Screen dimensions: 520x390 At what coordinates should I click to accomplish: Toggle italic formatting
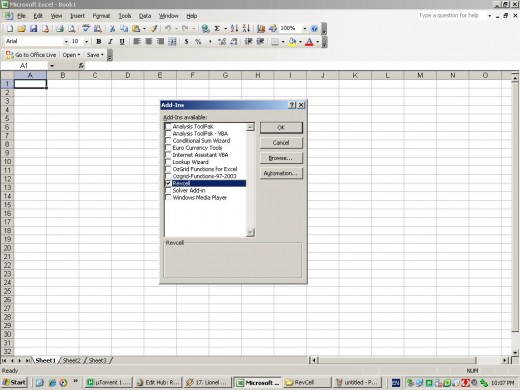coord(110,42)
